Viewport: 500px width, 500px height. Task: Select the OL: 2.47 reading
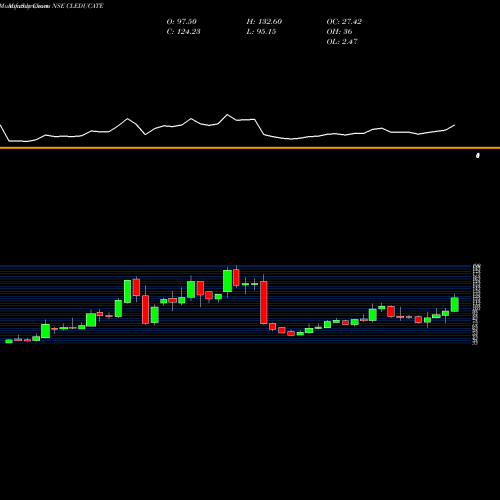point(342,42)
